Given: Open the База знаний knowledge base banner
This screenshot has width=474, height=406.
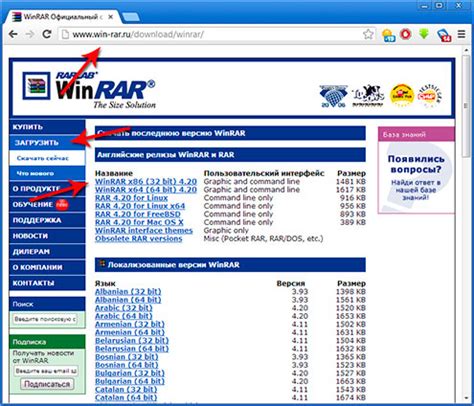Looking at the screenshot, I should tap(416, 170).
